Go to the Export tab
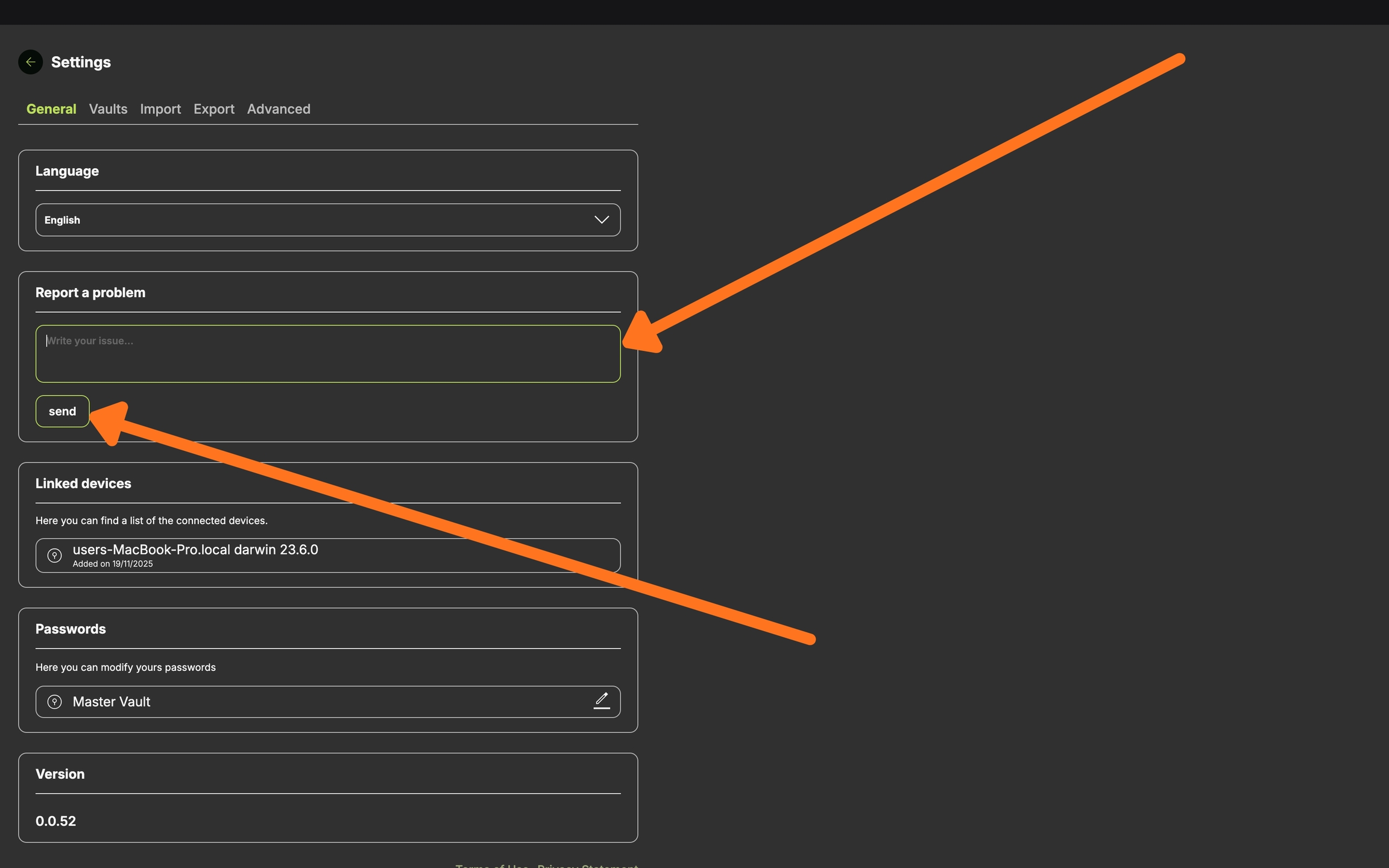 213,109
